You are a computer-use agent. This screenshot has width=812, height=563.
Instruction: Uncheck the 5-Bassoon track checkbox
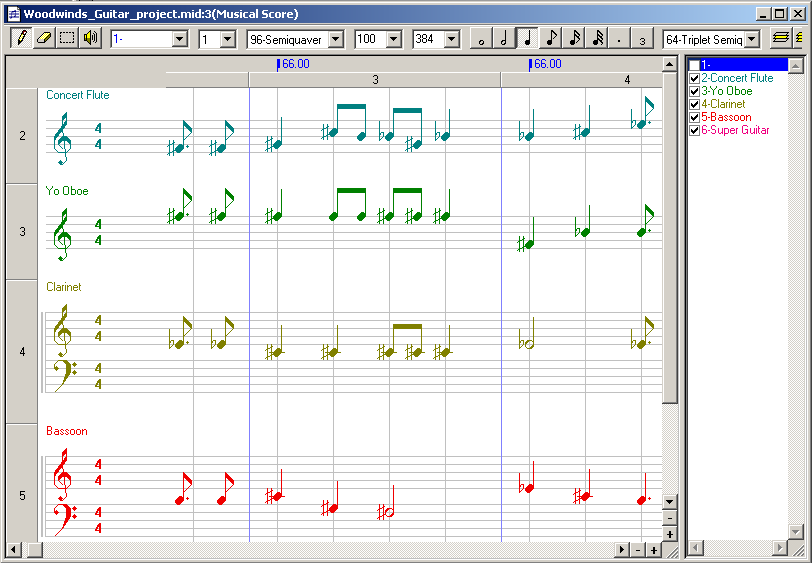point(694,117)
